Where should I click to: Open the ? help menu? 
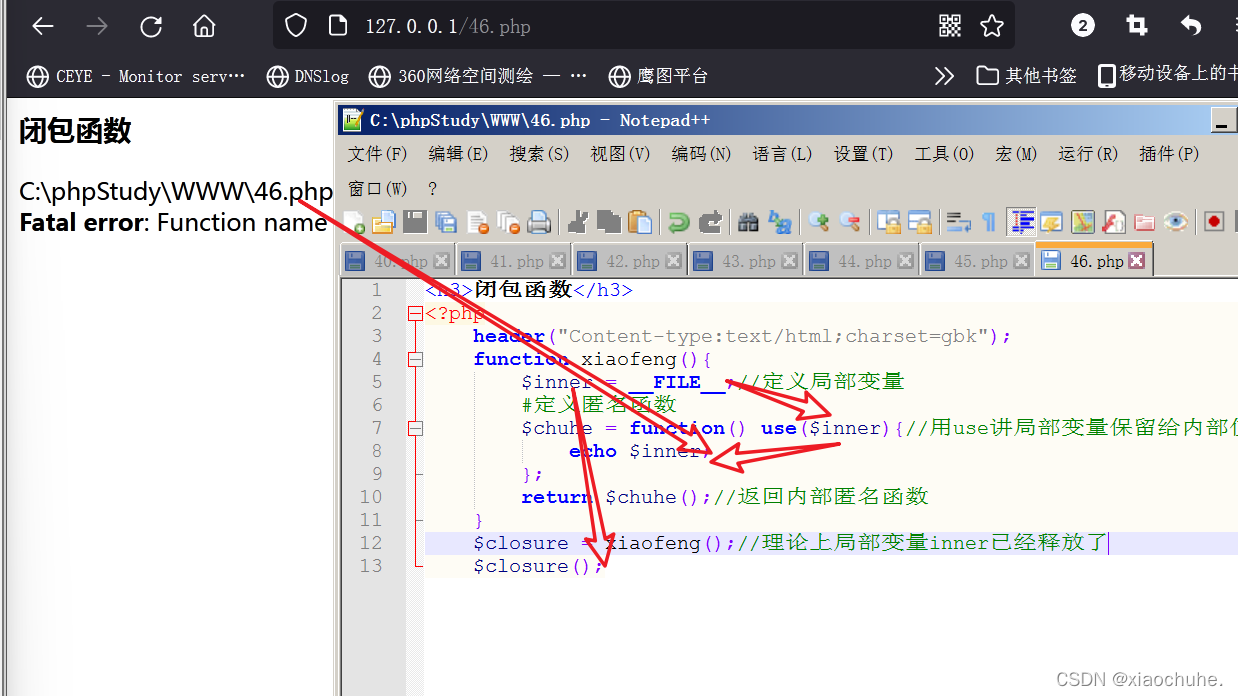pos(432,188)
